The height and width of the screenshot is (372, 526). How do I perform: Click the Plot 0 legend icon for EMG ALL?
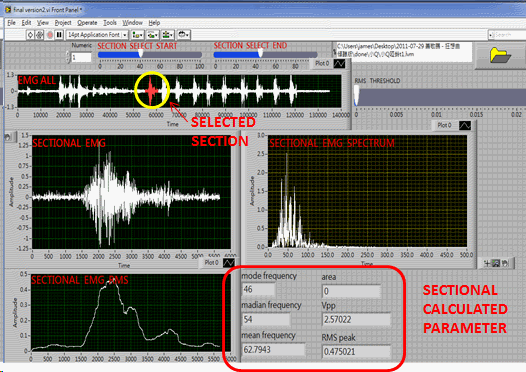tap(339, 63)
